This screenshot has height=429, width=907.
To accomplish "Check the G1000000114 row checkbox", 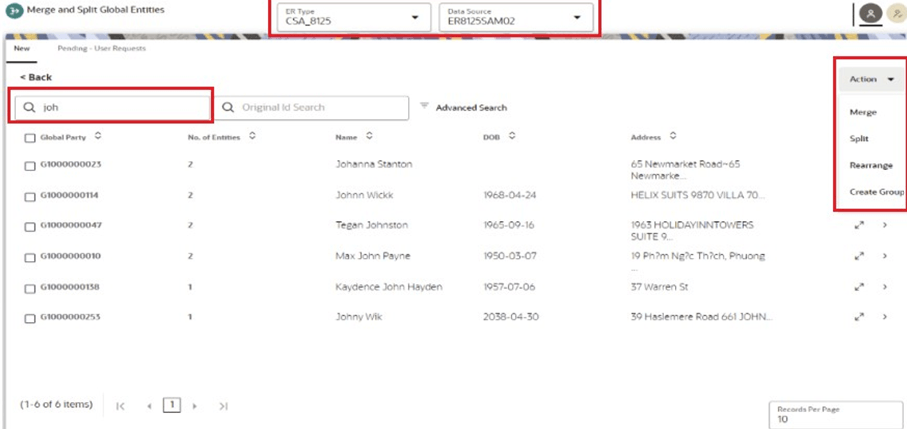I will [x=30, y=197].
